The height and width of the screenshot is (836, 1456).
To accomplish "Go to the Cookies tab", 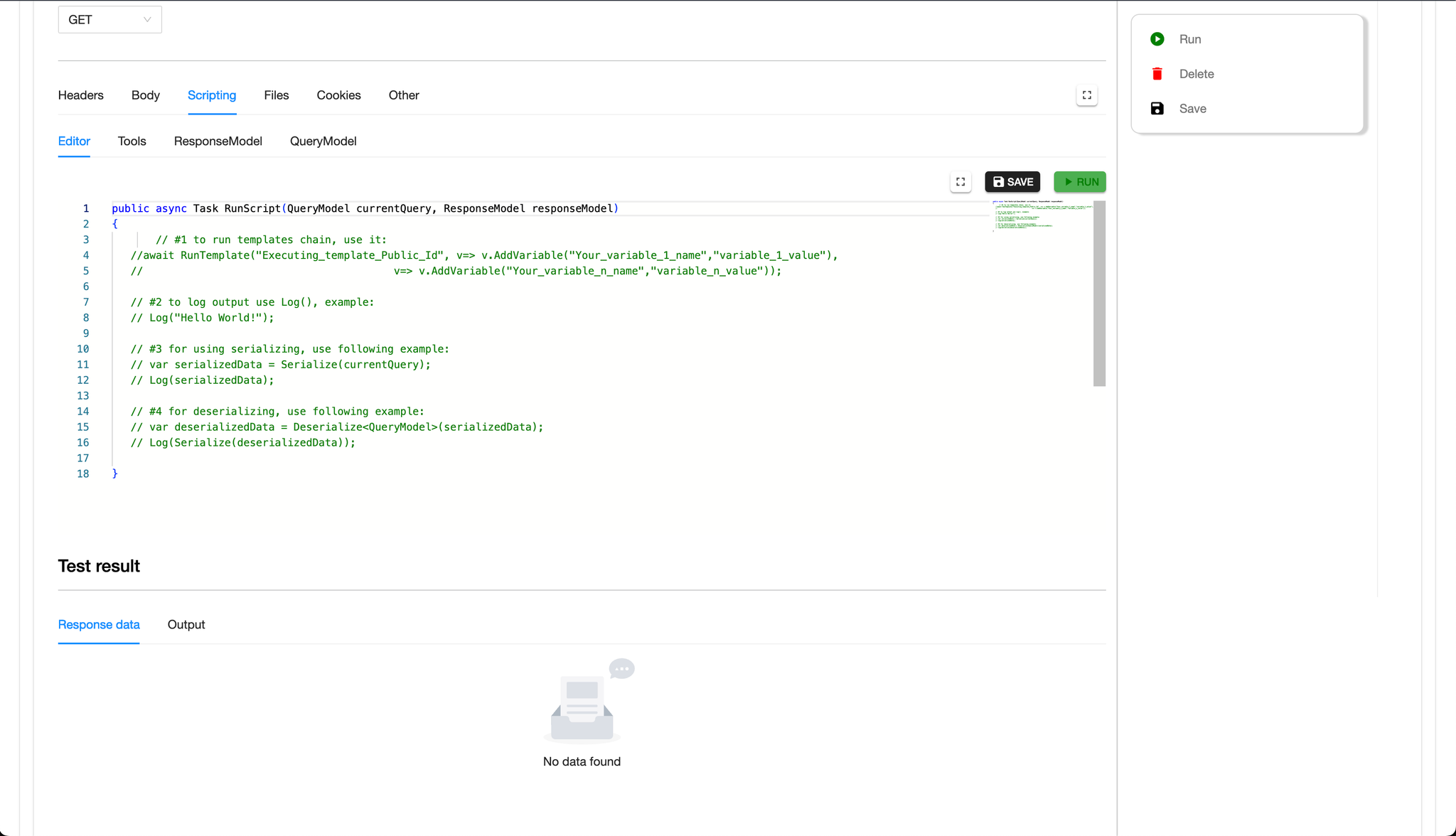I will point(338,95).
